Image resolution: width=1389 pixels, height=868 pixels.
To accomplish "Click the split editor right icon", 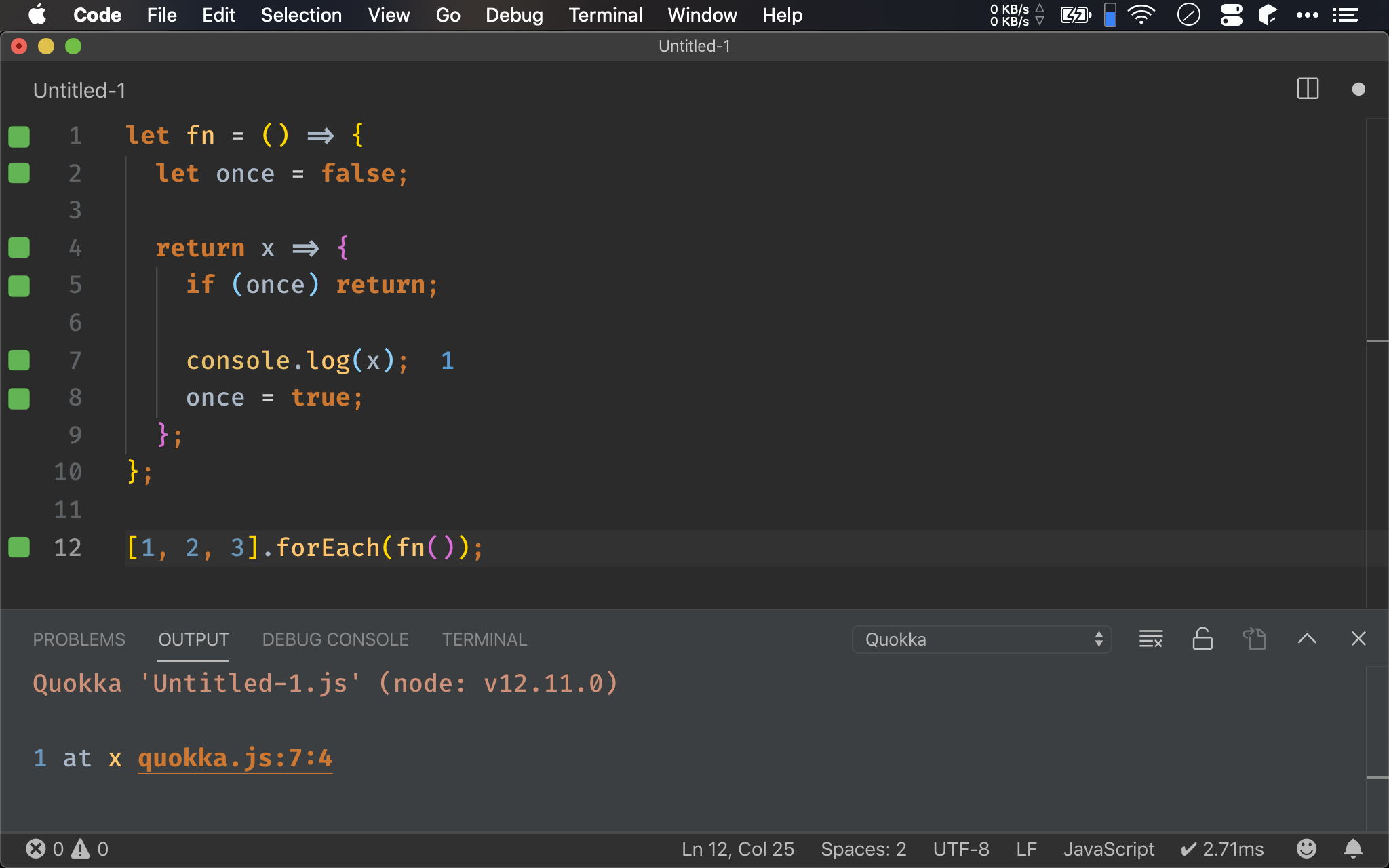I will pyautogui.click(x=1307, y=89).
